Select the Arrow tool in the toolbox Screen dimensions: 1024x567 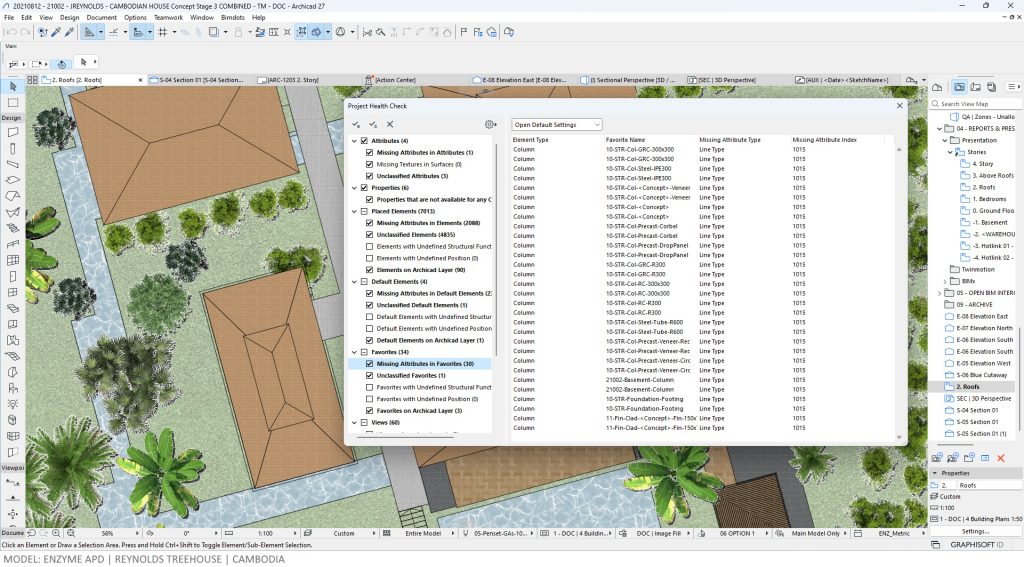coord(13,86)
